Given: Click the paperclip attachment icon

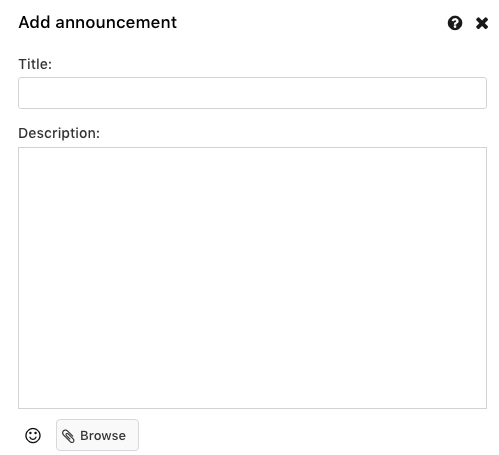Looking at the screenshot, I should click(68, 436).
